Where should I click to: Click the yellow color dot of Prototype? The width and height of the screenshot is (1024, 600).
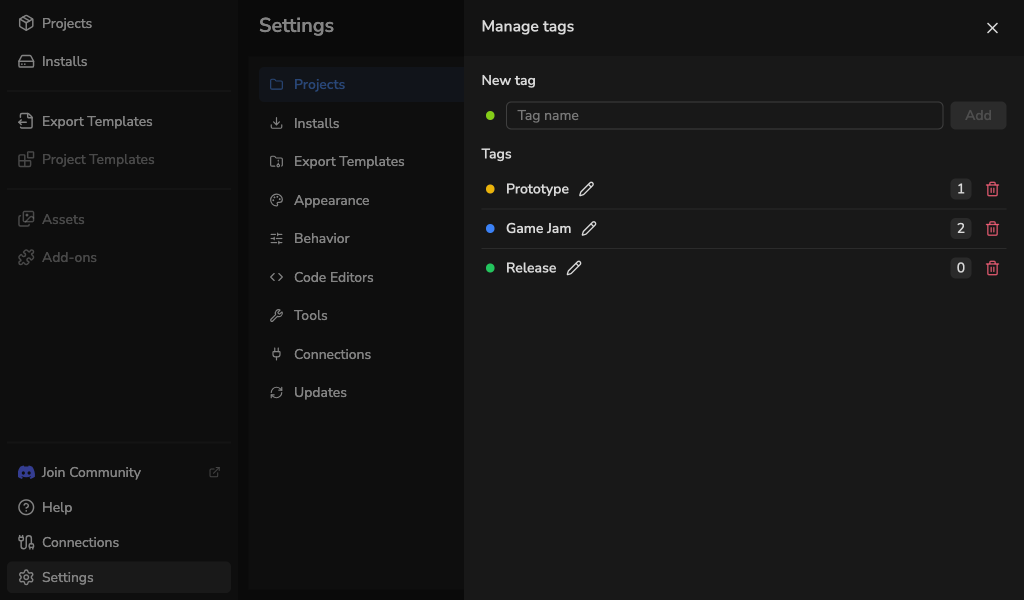coord(490,189)
